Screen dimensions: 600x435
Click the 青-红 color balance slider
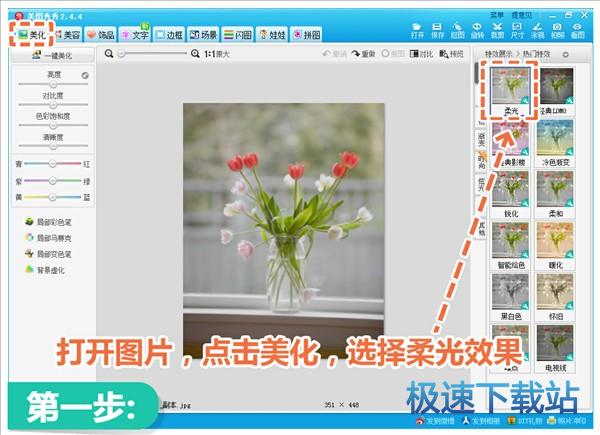click(53, 164)
